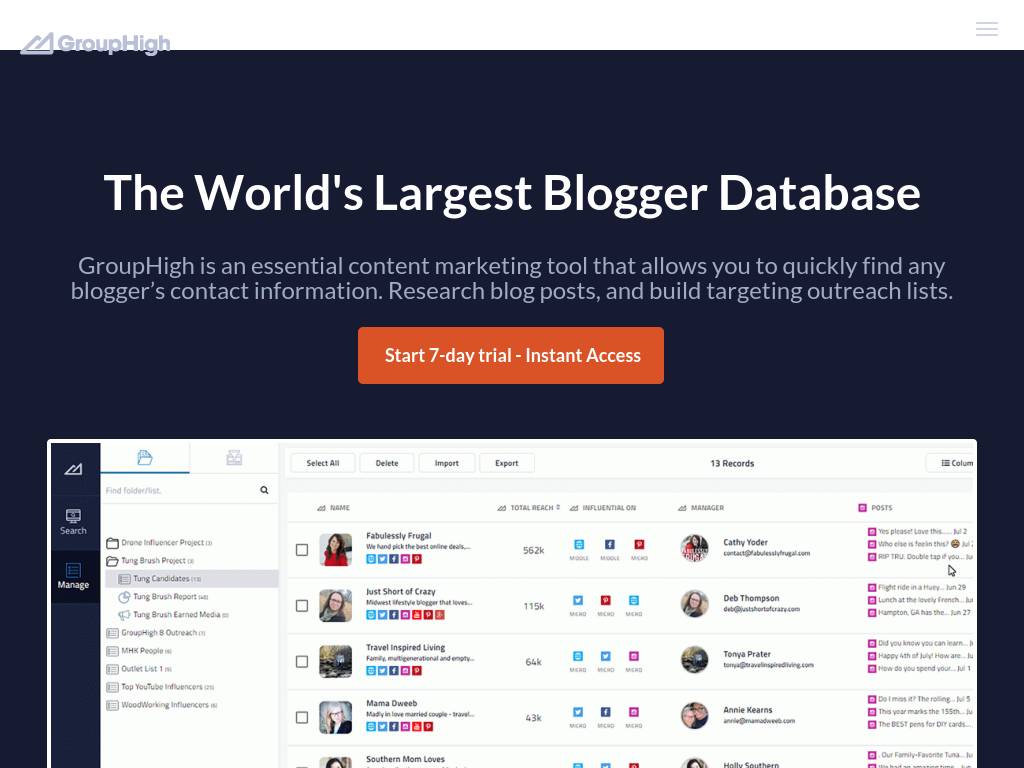
Task: Select the Manage icon in the sidebar
Action: (73, 576)
